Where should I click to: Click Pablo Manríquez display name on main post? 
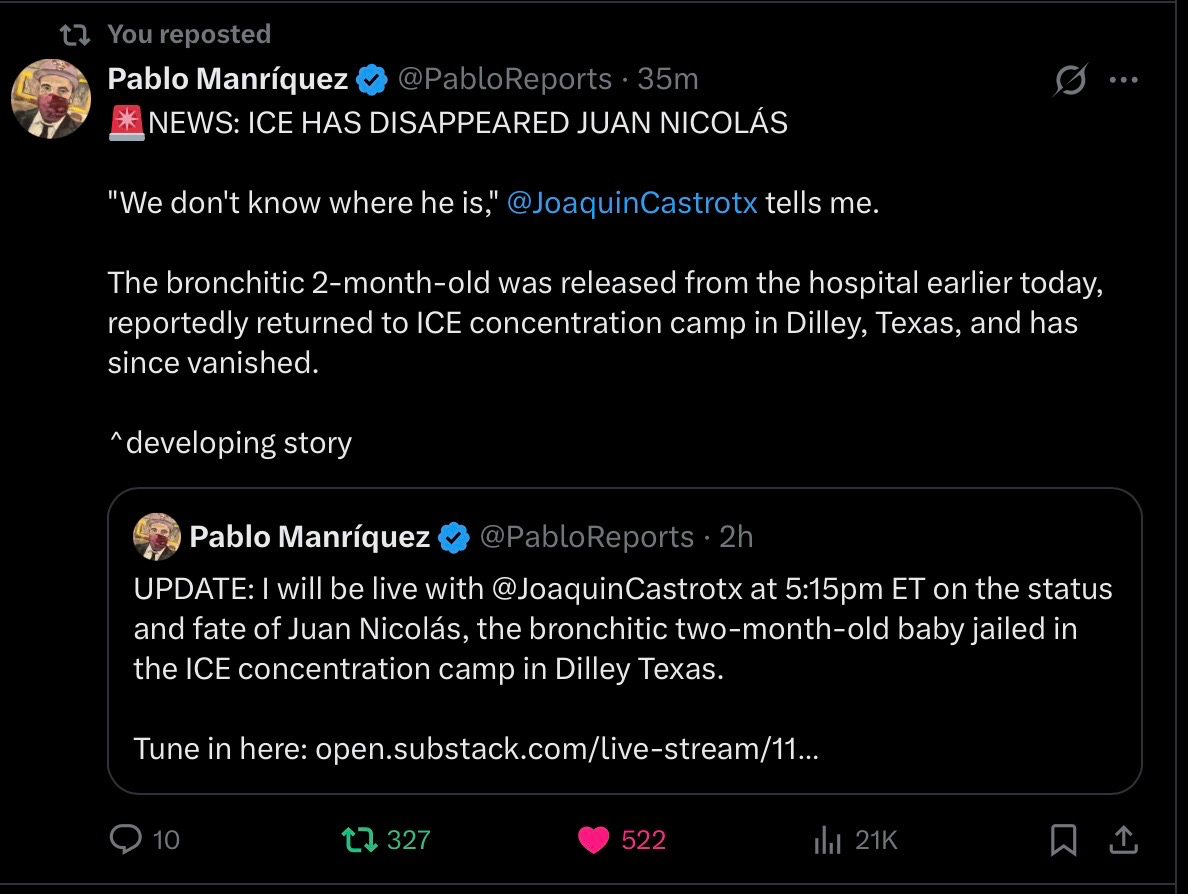click(x=228, y=78)
